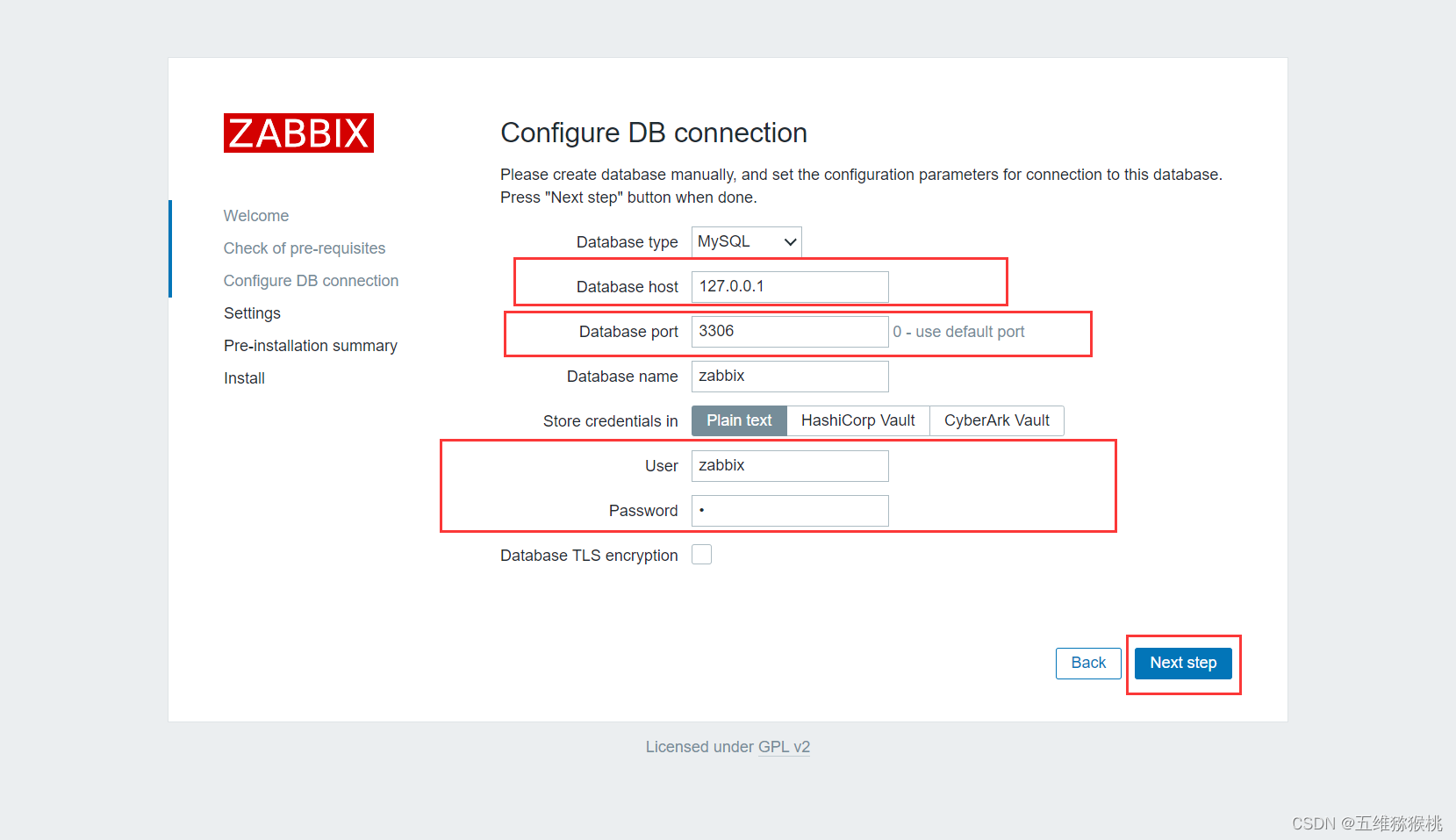Click the Next step button
The height and width of the screenshot is (840, 1456).
1183,663
